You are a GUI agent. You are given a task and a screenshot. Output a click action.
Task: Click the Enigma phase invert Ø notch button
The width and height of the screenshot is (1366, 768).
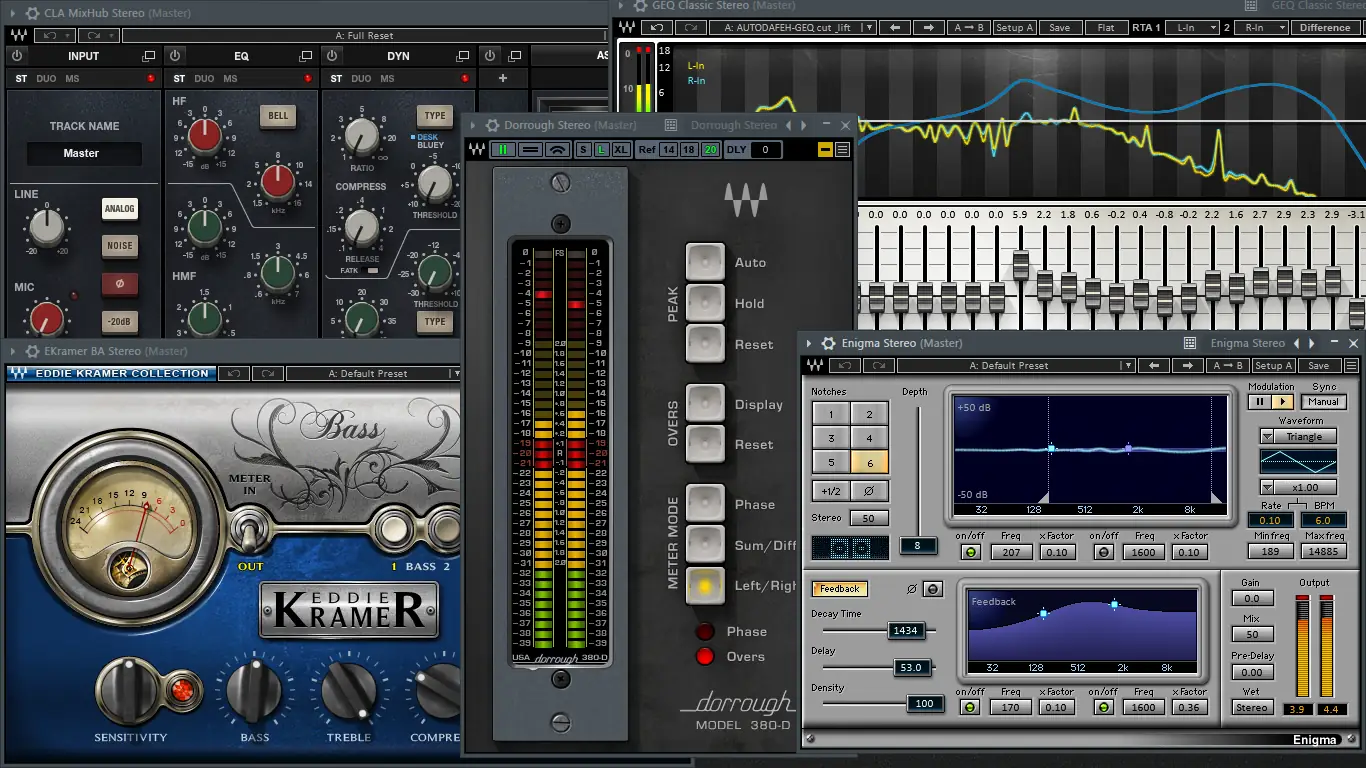coord(869,490)
